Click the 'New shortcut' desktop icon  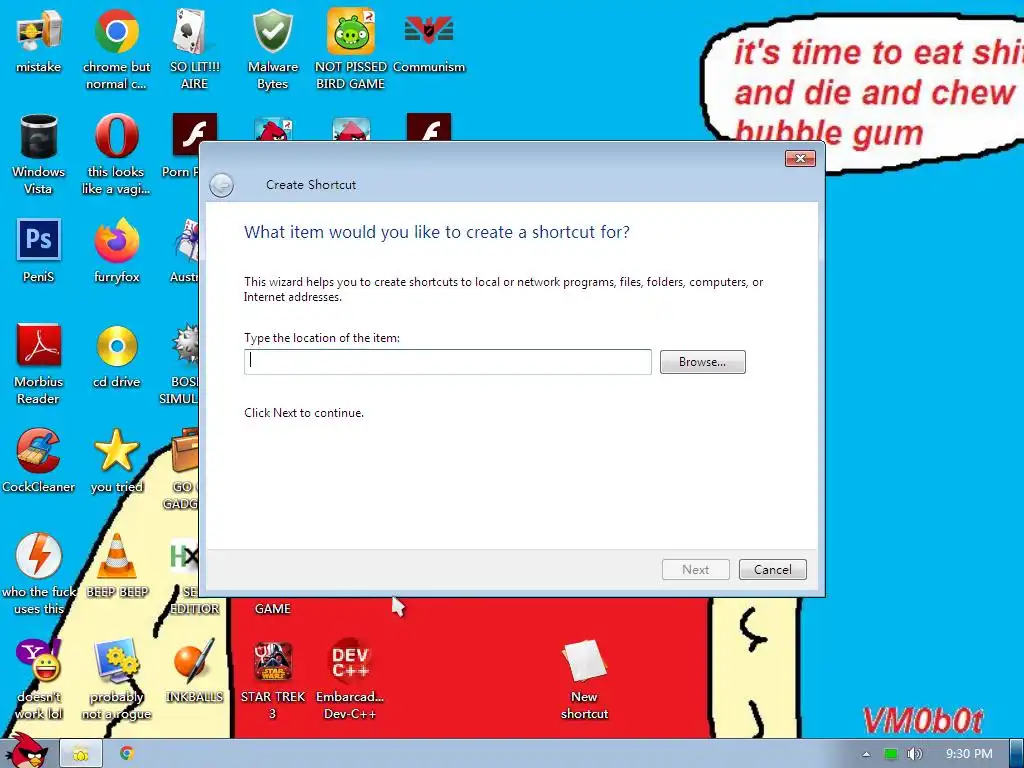(x=584, y=679)
